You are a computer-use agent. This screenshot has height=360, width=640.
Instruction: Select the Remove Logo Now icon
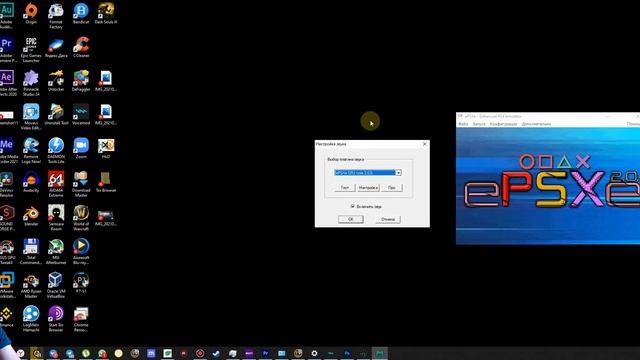[31, 151]
